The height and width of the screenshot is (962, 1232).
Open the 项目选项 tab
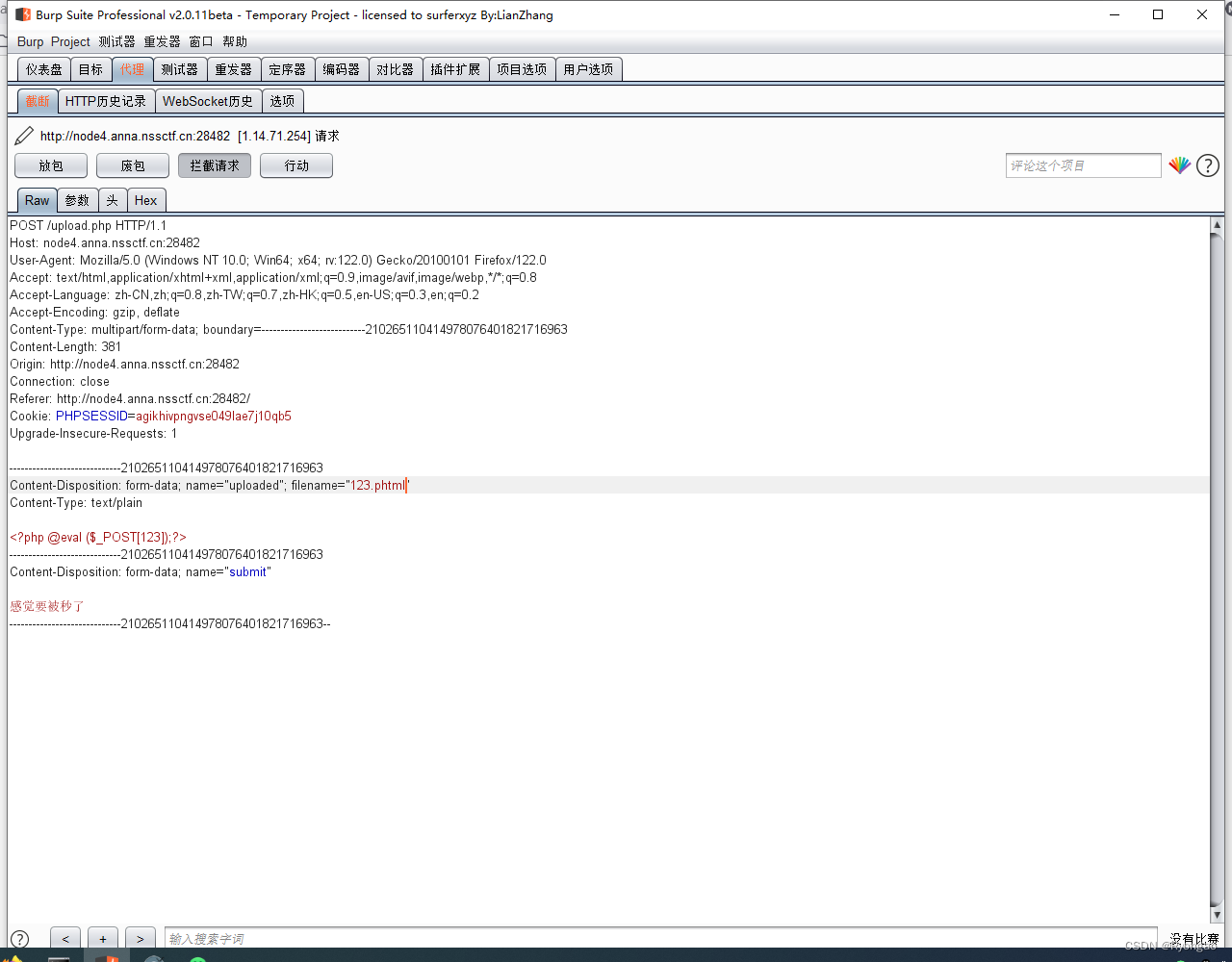pos(522,69)
